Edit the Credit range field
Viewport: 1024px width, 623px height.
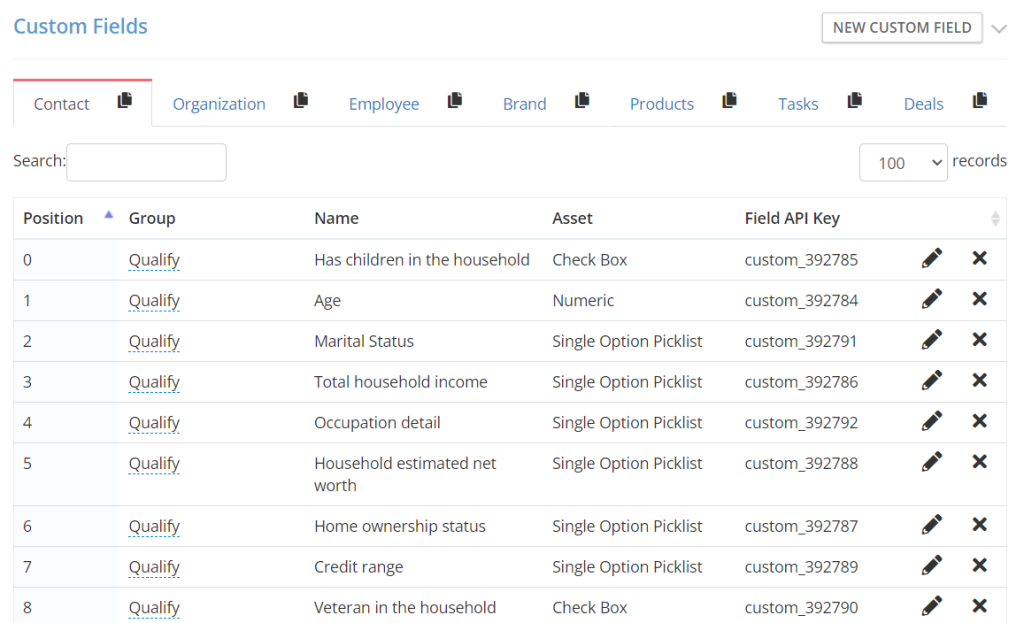pos(931,566)
